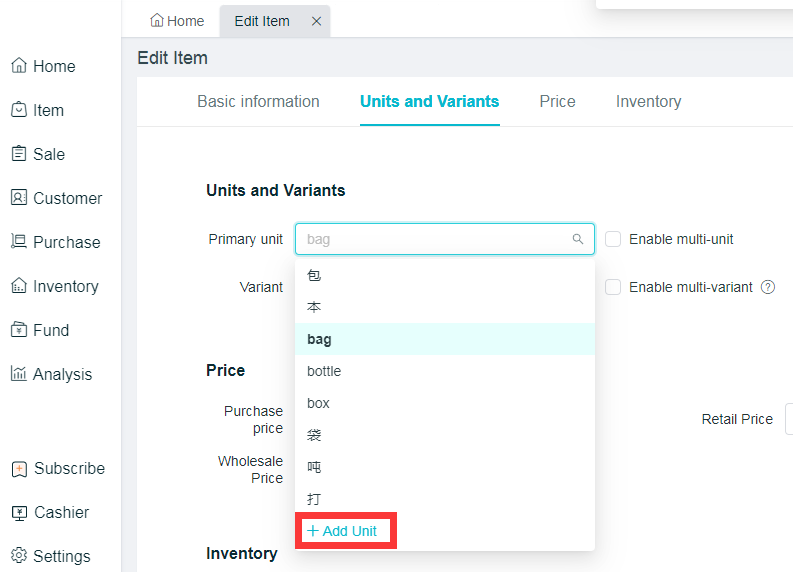Click the Add Unit link
The width and height of the screenshot is (793, 572).
[x=343, y=531]
